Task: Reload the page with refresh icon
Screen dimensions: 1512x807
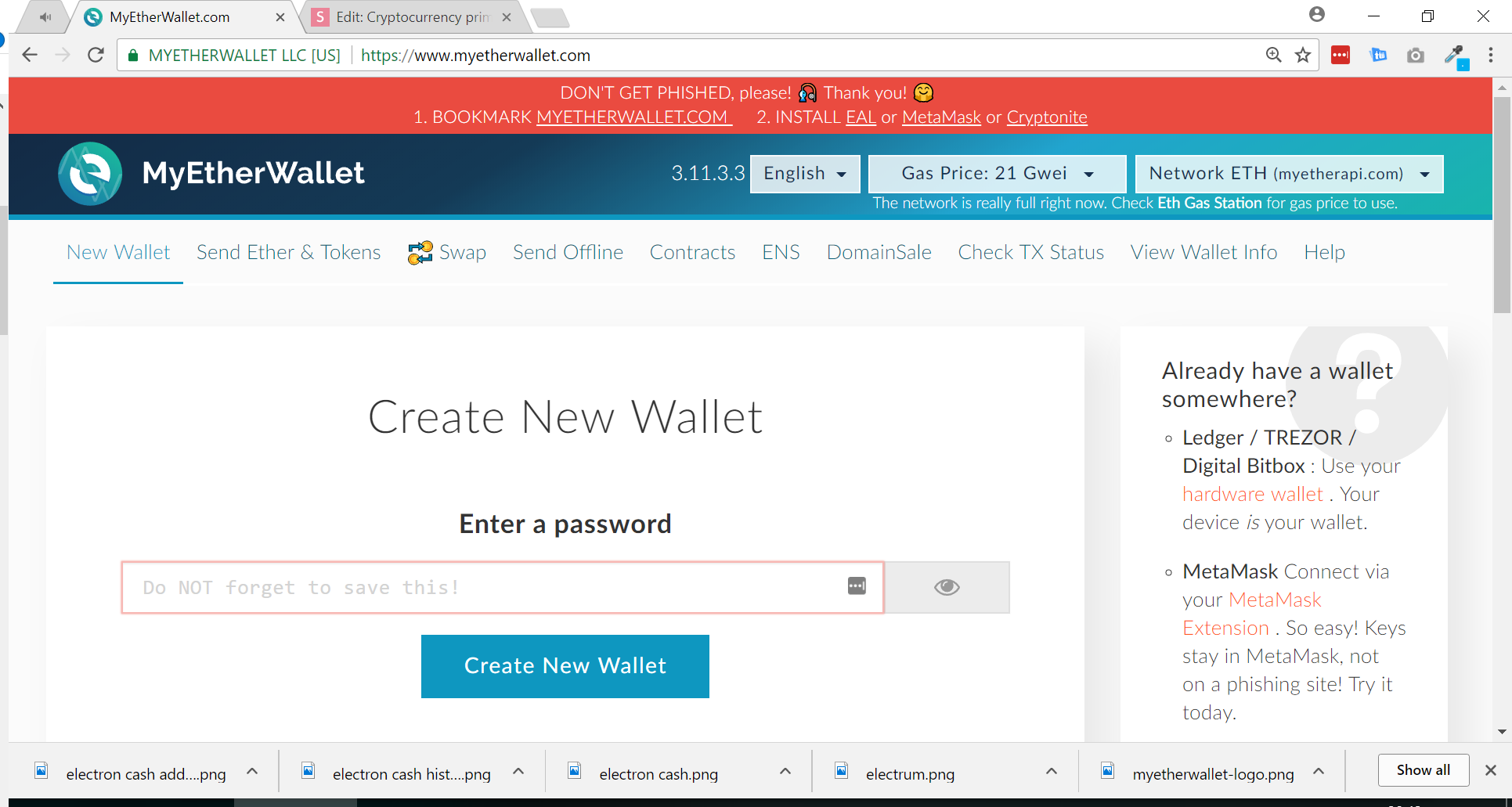Action: coord(96,55)
